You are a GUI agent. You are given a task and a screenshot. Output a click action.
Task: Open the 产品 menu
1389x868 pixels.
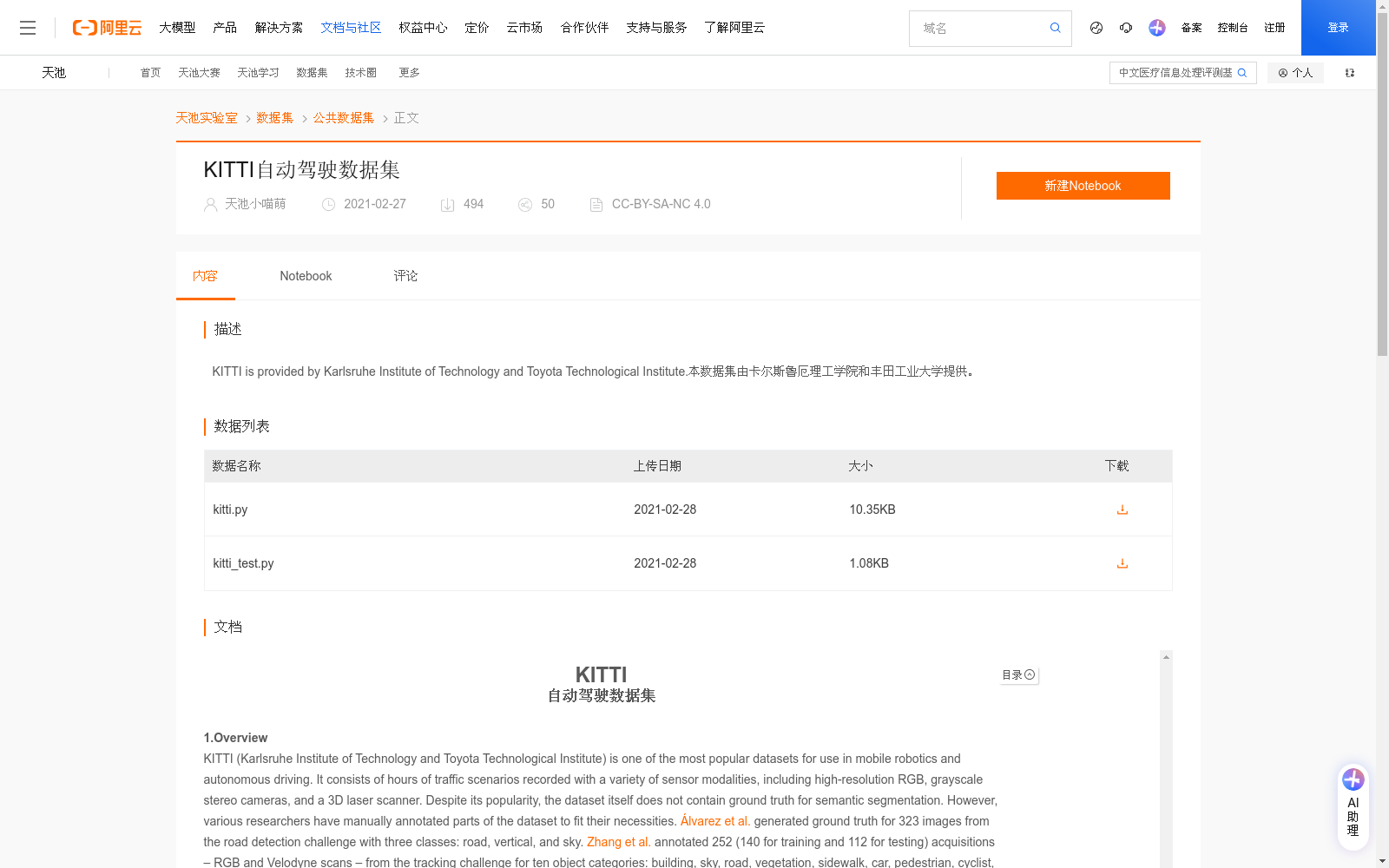tap(225, 28)
